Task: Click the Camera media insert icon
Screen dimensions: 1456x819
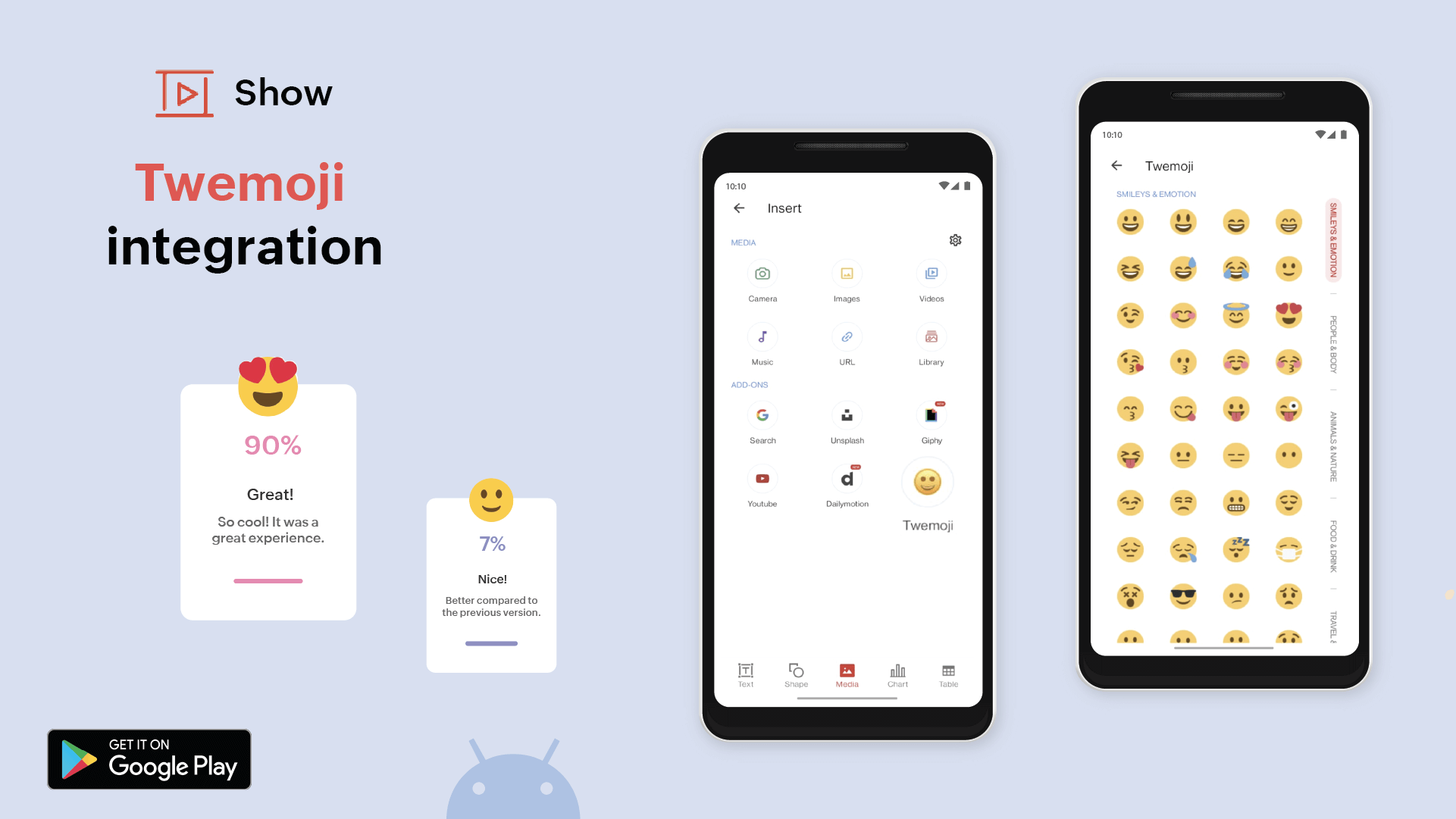Action: click(764, 274)
